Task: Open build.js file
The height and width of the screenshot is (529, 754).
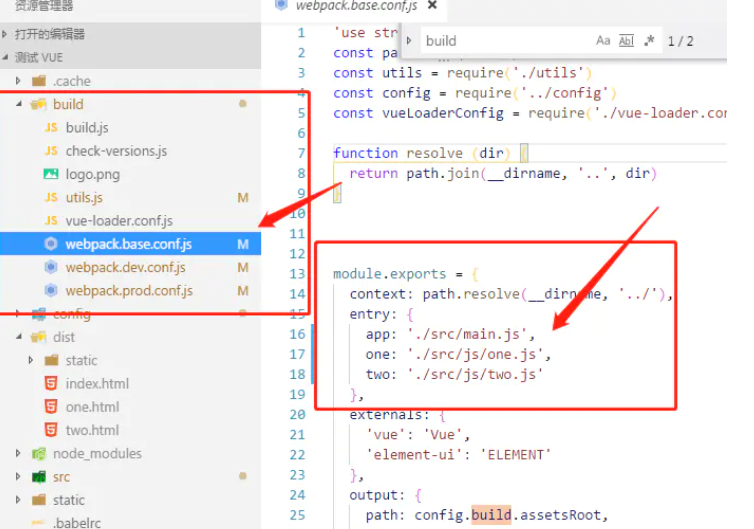Action: [87, 127]
